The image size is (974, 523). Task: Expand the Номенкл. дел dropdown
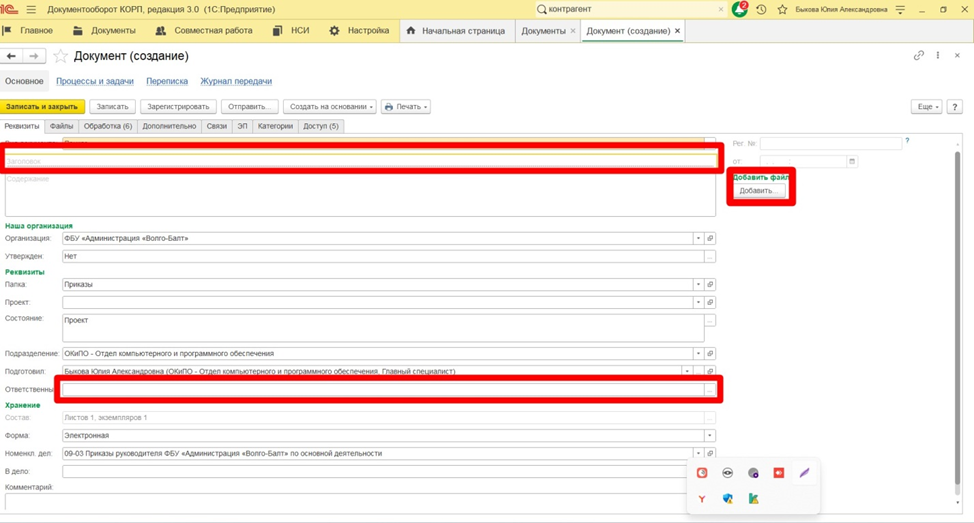[698, 453]
